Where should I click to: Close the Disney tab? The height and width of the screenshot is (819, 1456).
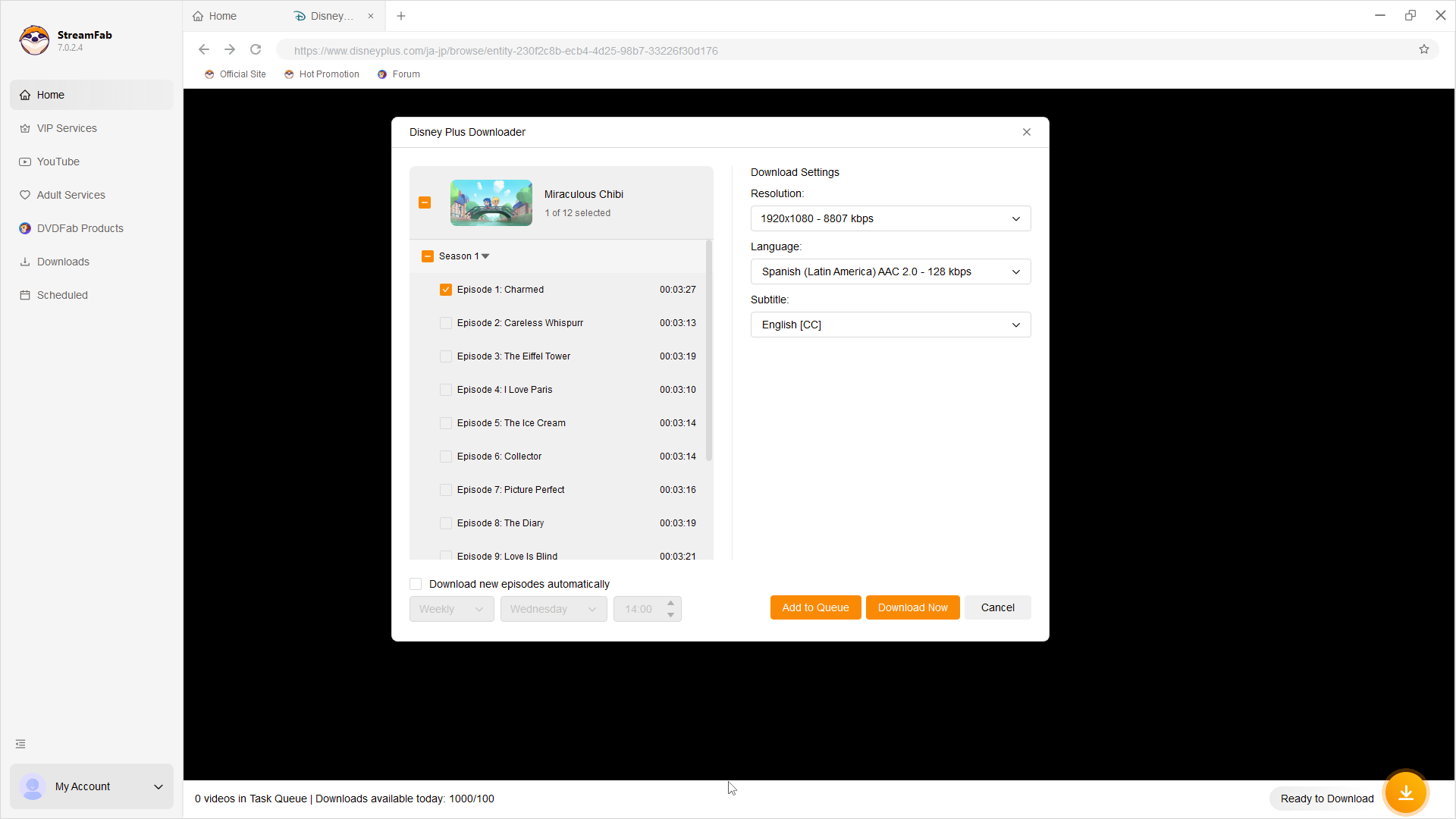(371, 16)
